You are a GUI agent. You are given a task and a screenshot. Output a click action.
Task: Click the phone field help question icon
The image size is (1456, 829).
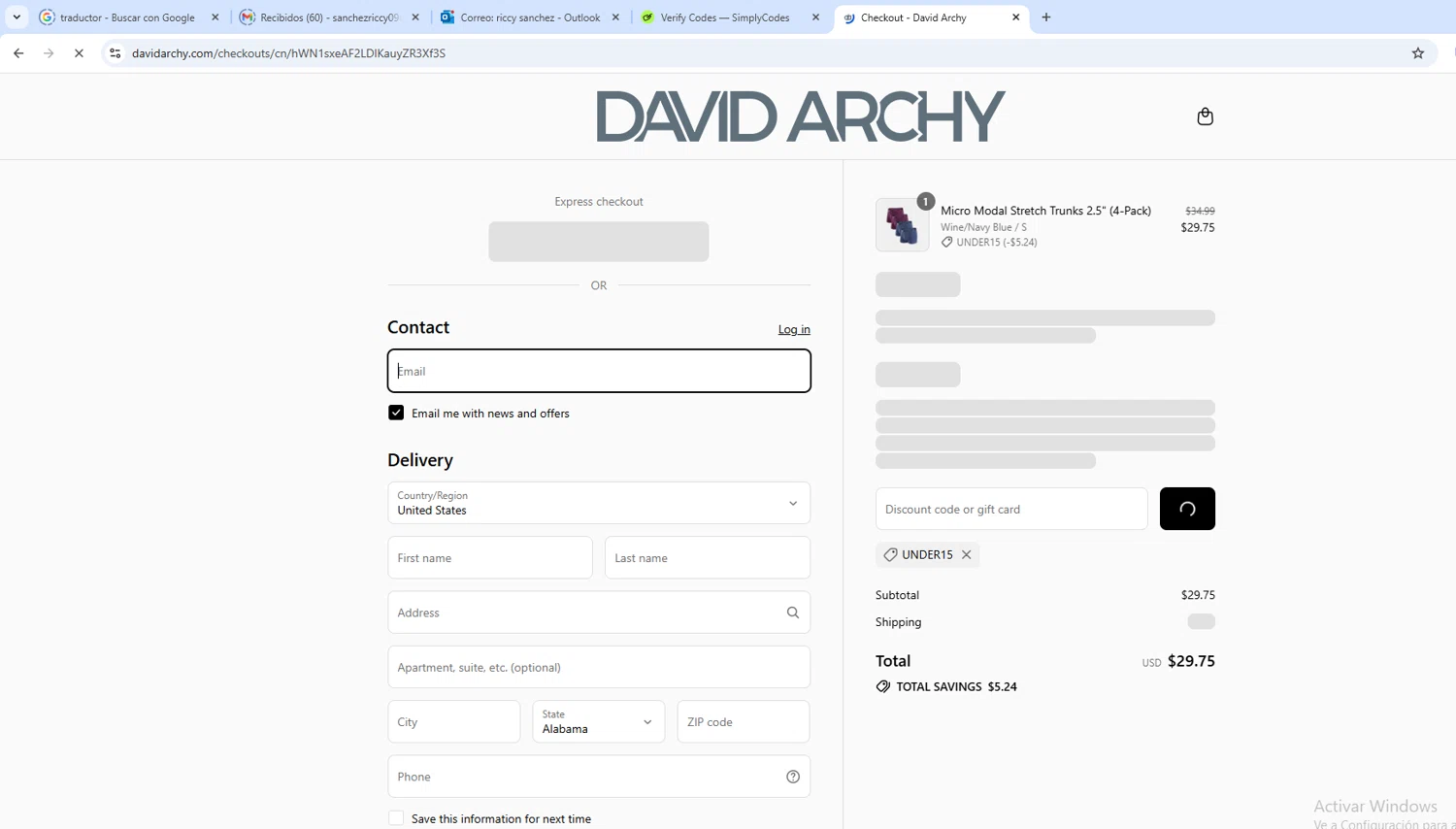[x=793, y=777]
